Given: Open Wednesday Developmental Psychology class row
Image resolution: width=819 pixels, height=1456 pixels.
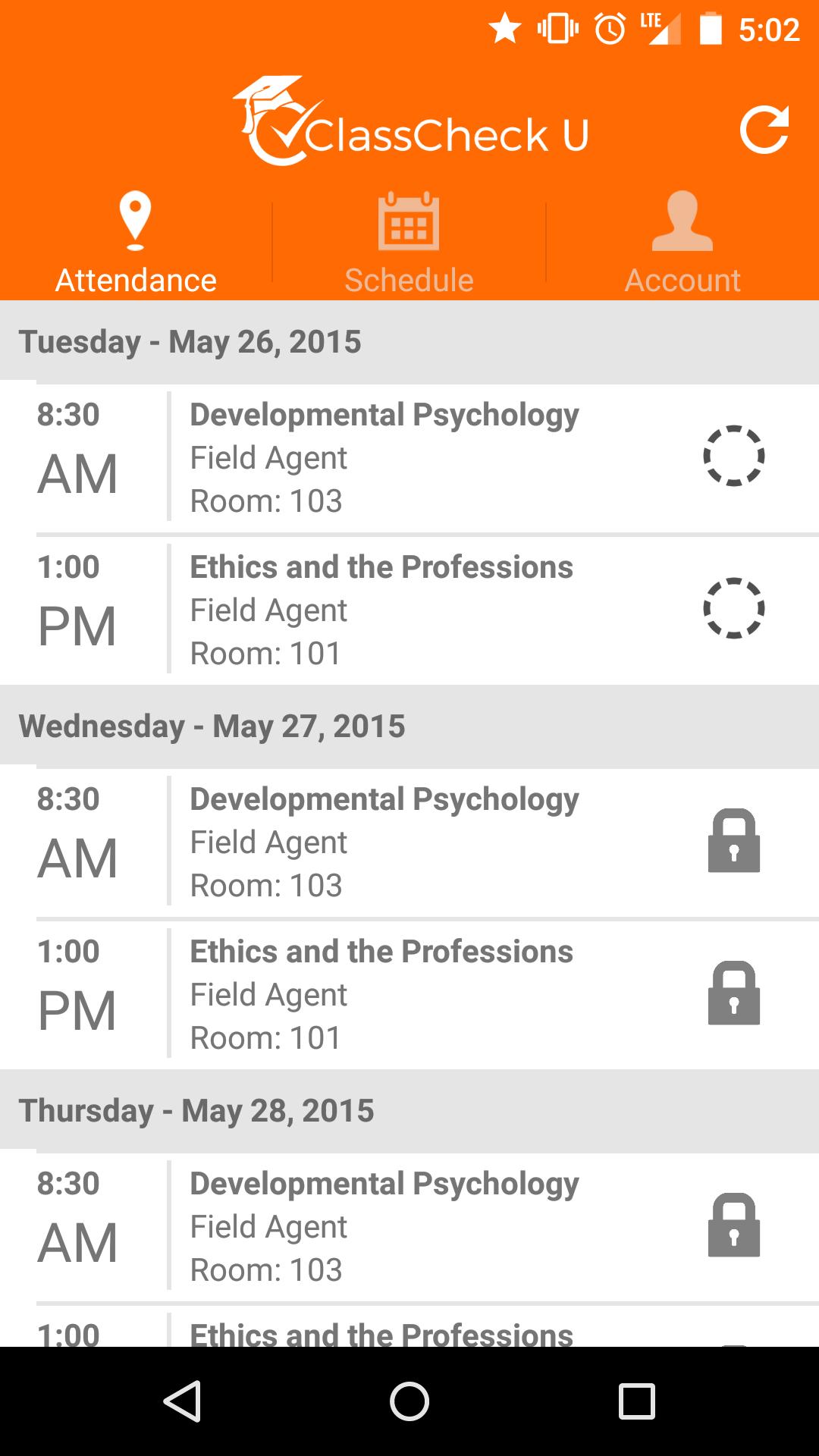Looking at the screenshot, I should (x=384, y=842).
